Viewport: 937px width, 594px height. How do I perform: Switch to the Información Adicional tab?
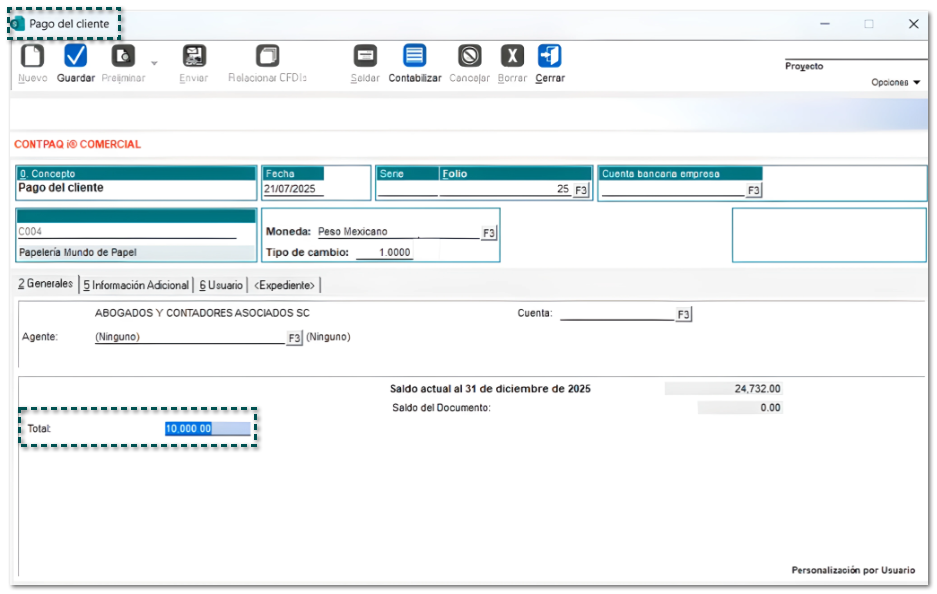pos(136,285)
